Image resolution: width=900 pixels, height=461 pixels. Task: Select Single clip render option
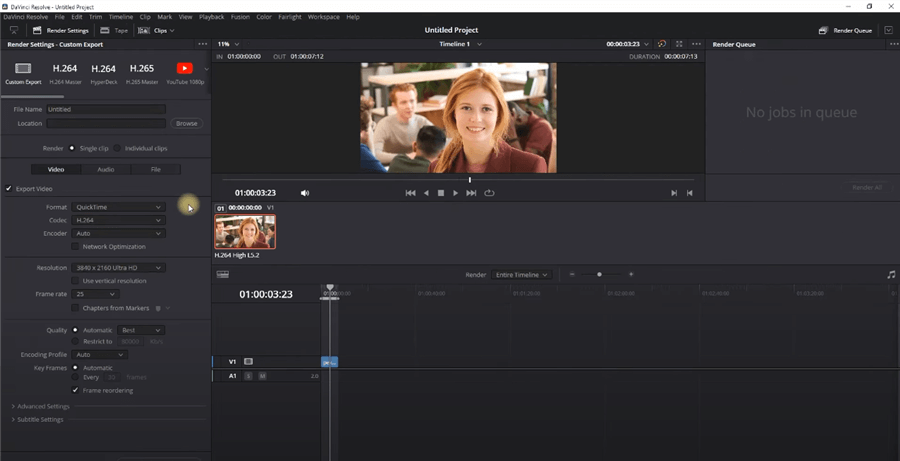[x=72, y=148]
